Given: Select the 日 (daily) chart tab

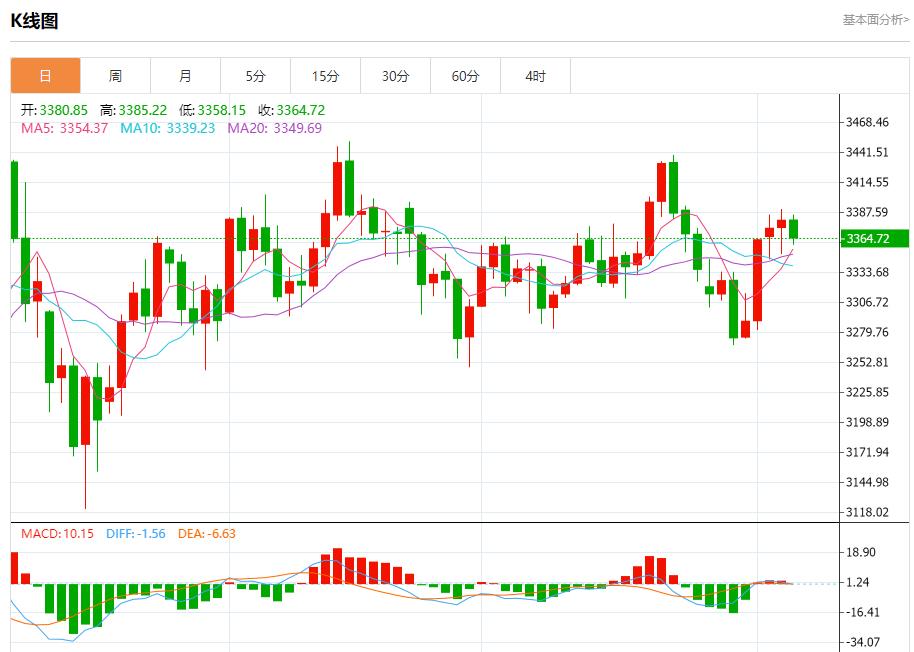Looking at the screenshot, I should point(45,76).
